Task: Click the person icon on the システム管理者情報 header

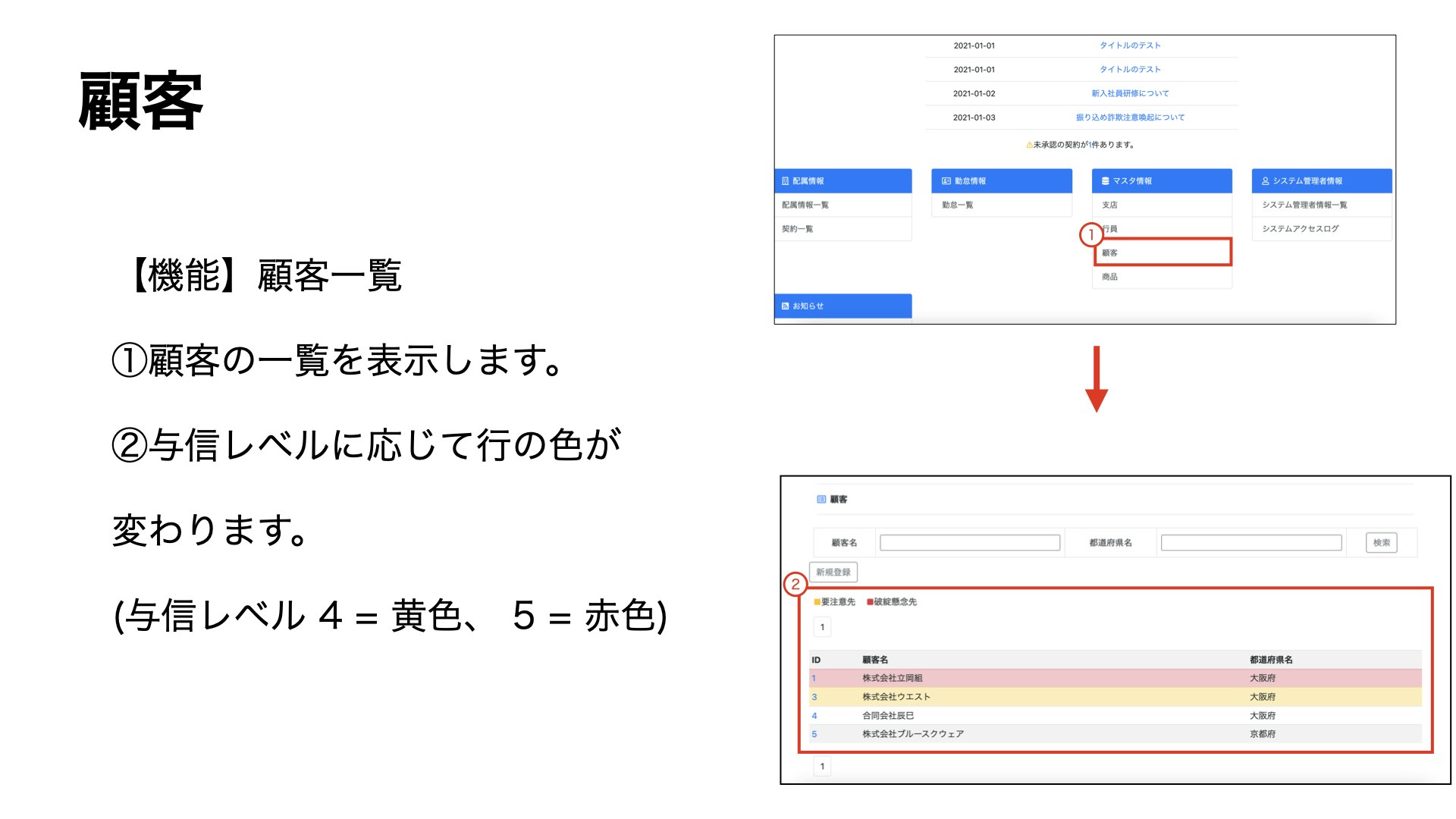Action: (1264, 181)
